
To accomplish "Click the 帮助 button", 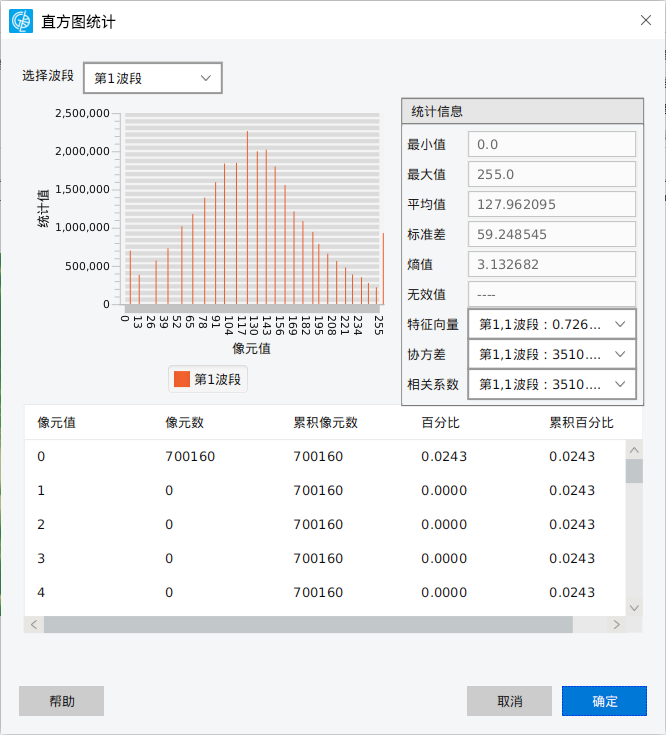I will [61, 701].
